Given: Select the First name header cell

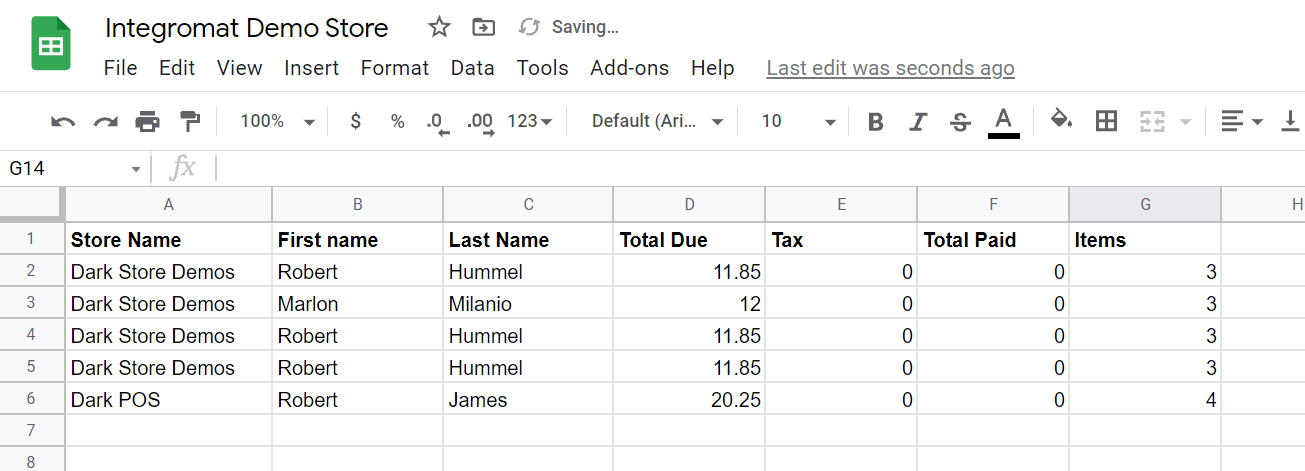Looking at the screenshot, I should point(358,239).
